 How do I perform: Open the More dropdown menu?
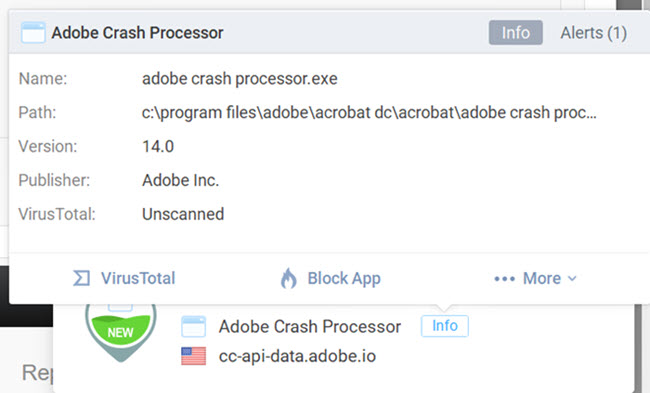click(x=535, y=279)
